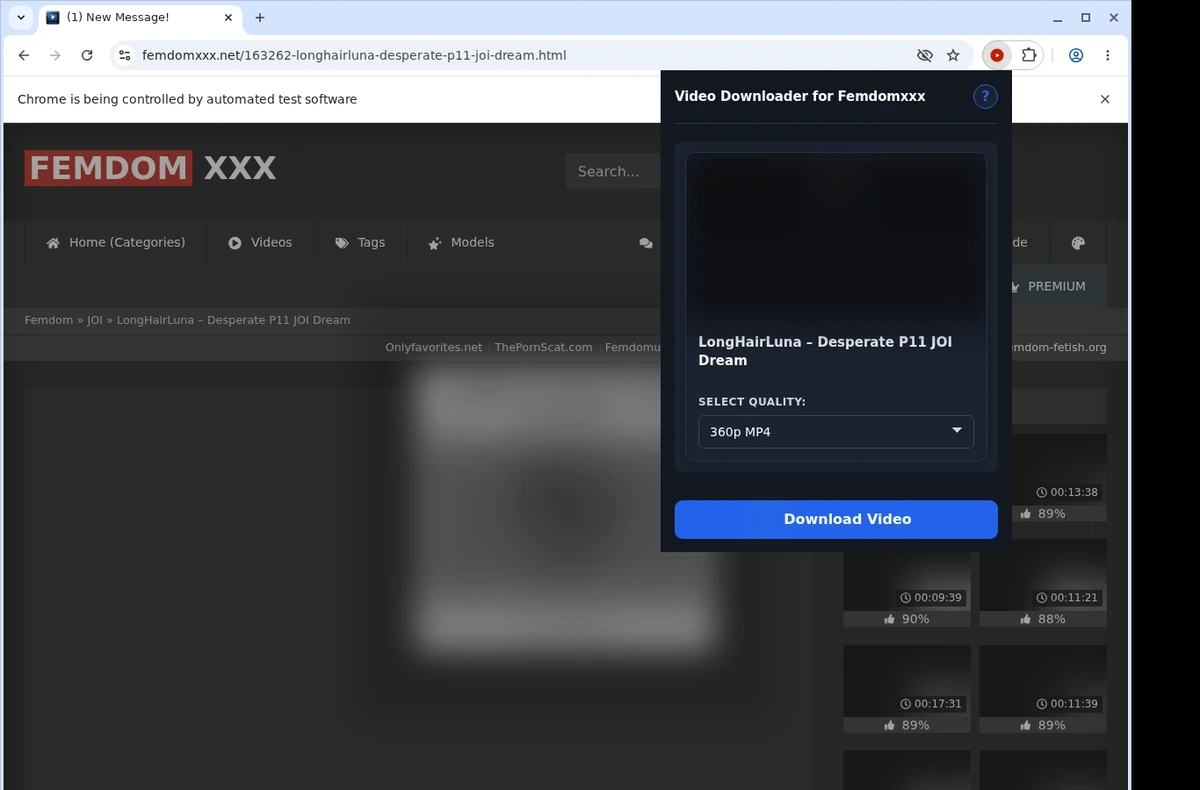Click the 88% thumbs-up rating
1200x790 pixels.
(1043, 619)
